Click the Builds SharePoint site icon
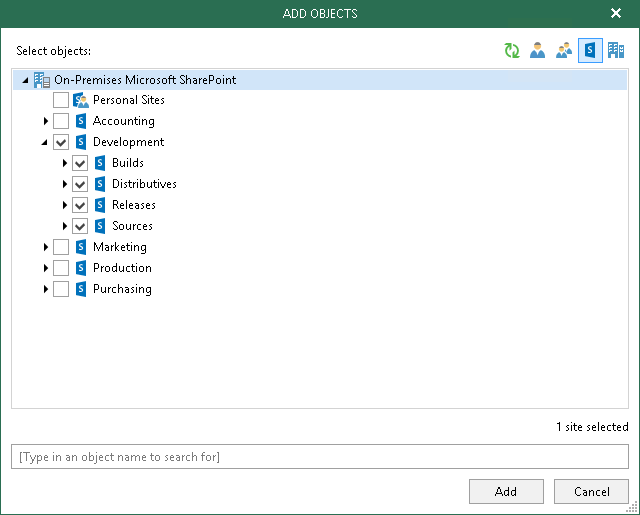 point(100,163)
